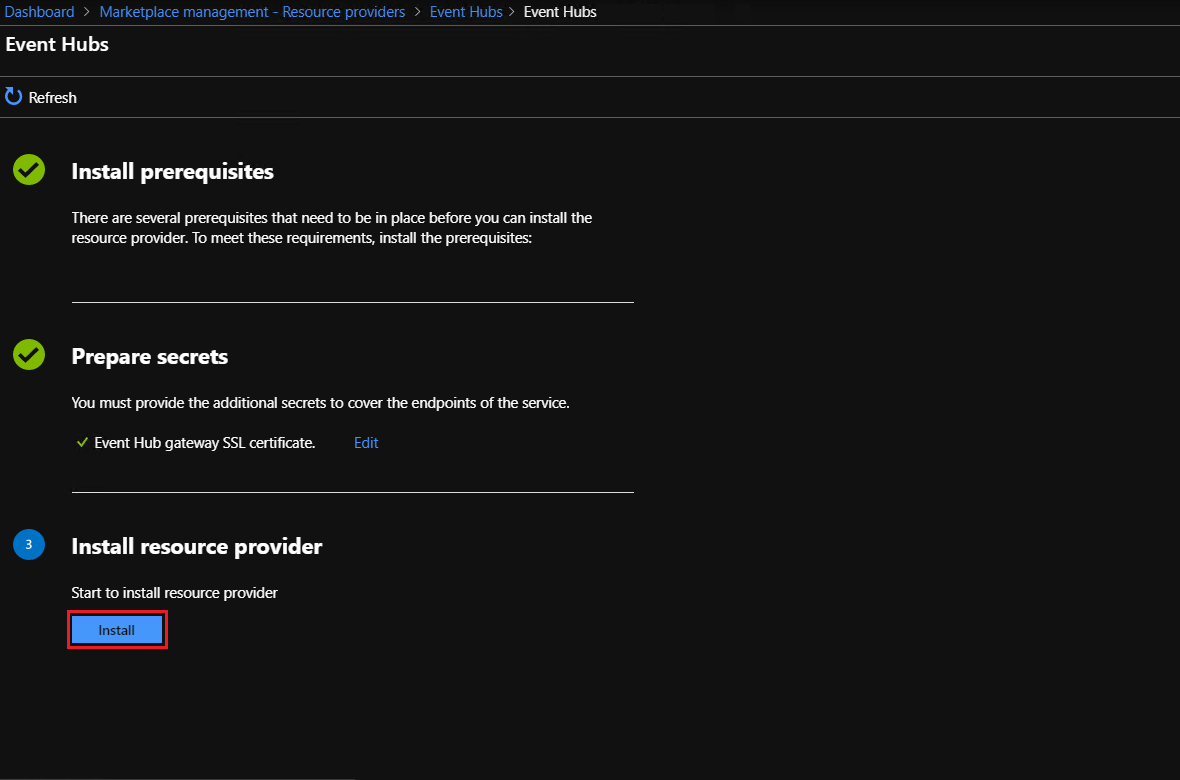Viewport: 1180px width, 780px height.
Task: Click the divider line under Prepare secrets
Action: pos(352,491)
